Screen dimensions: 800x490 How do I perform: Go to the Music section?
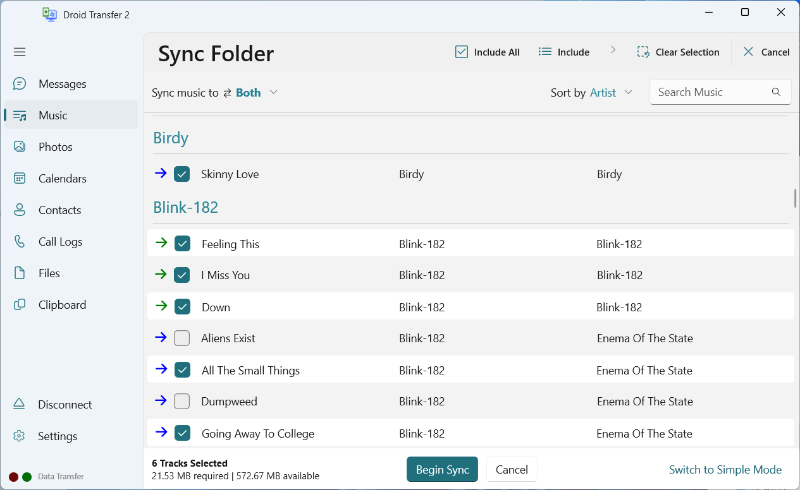(x=71, y=115)
